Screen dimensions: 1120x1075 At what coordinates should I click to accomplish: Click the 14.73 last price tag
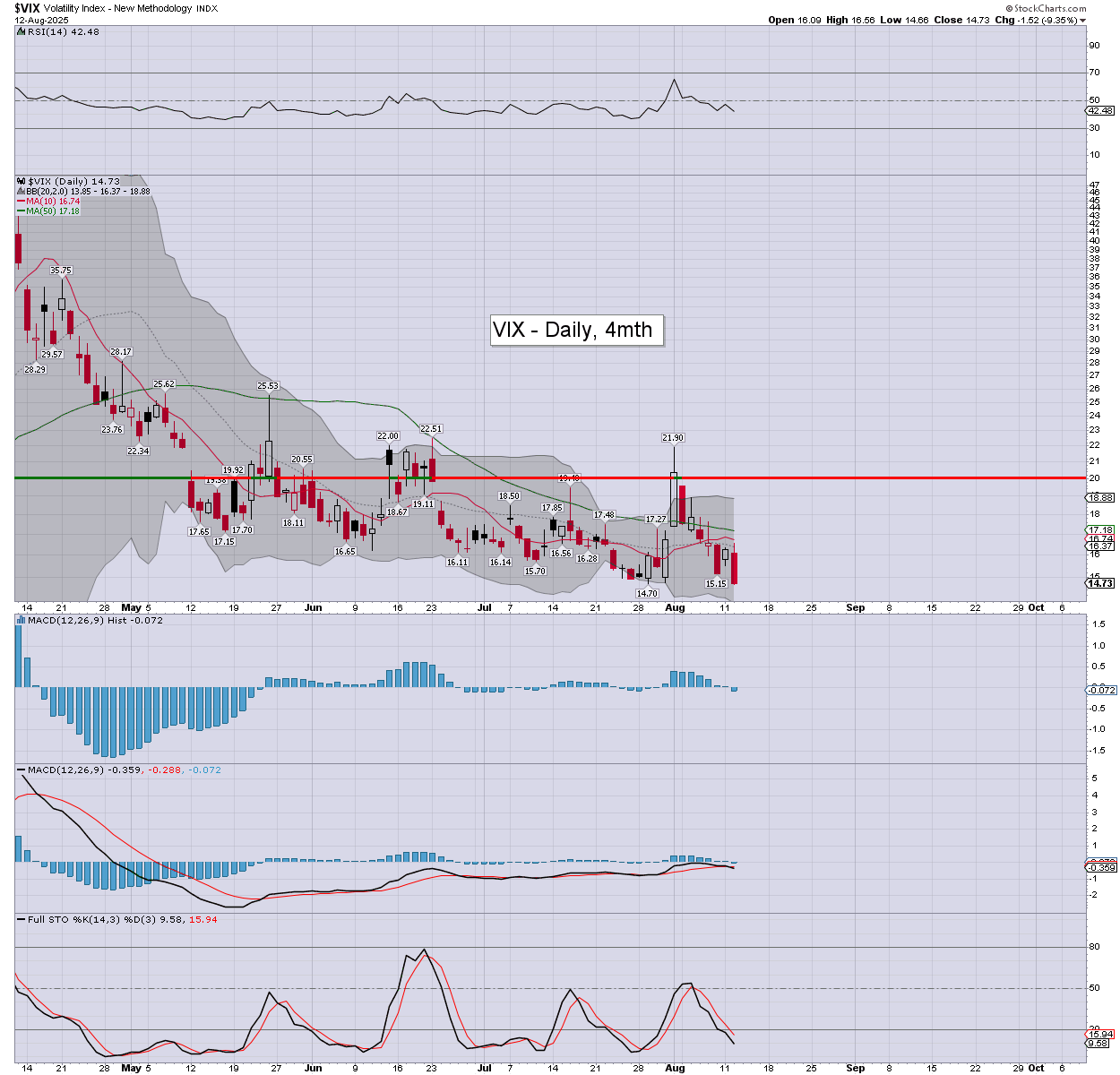(1100, 583)
